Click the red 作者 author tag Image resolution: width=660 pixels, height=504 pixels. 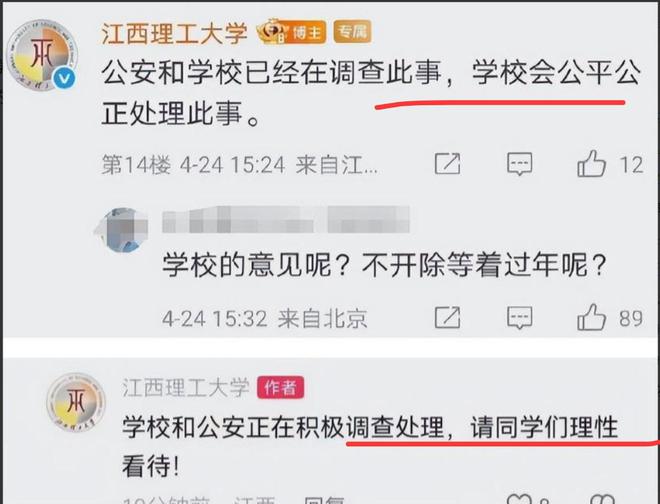tap(280, 387)
